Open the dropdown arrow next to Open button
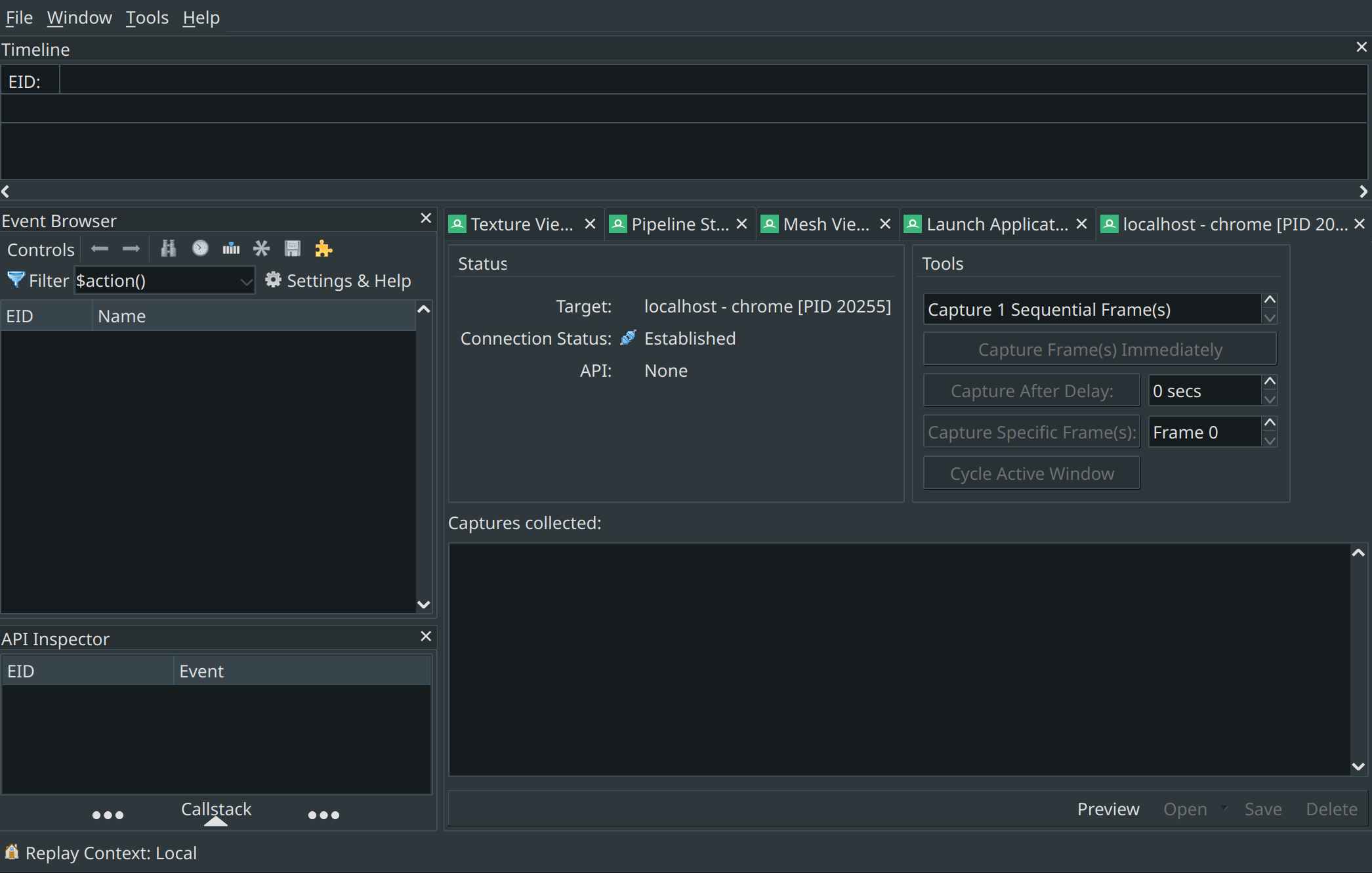1372x873 pixels. click(x=1224, y=809)
